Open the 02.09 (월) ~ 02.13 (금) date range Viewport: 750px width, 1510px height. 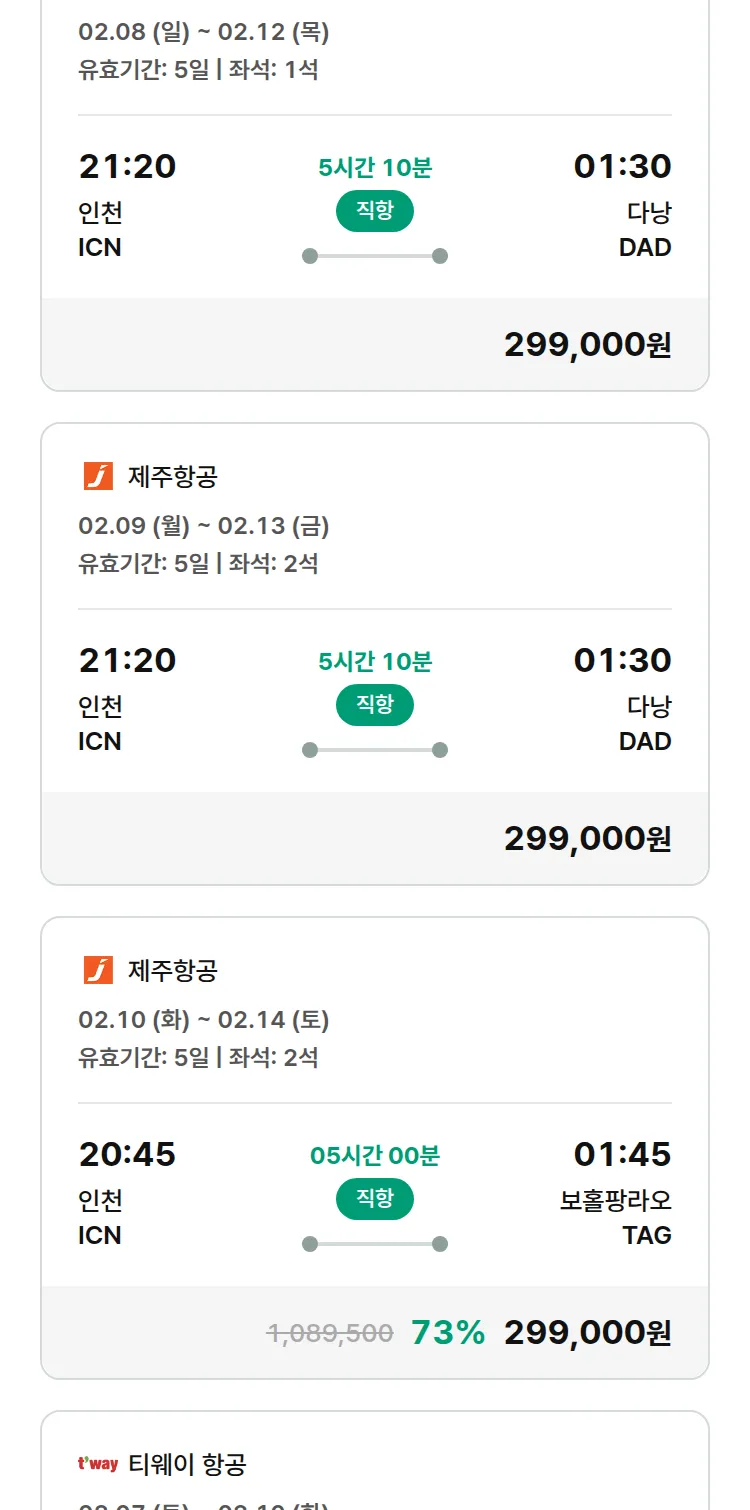click(x=204, y=526)
